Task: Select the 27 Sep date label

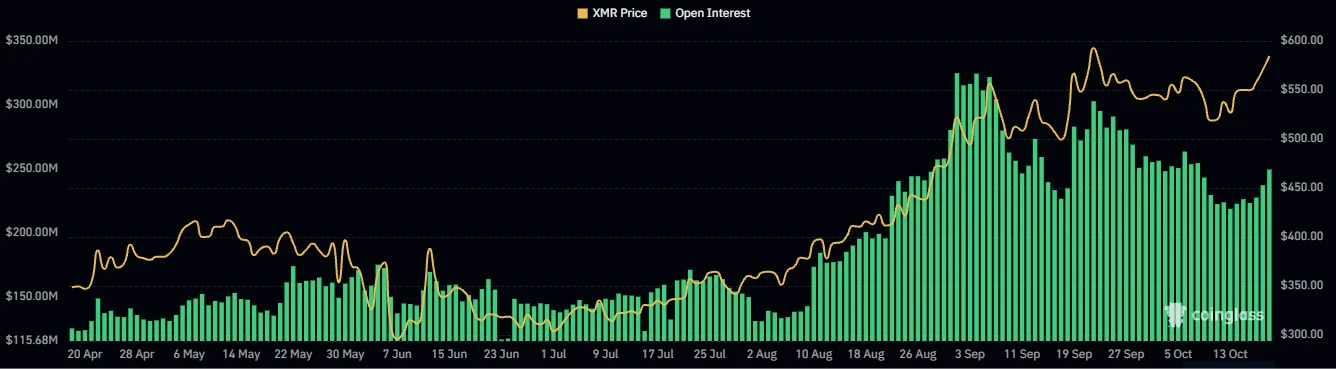Action: [x=1126, y=354]
